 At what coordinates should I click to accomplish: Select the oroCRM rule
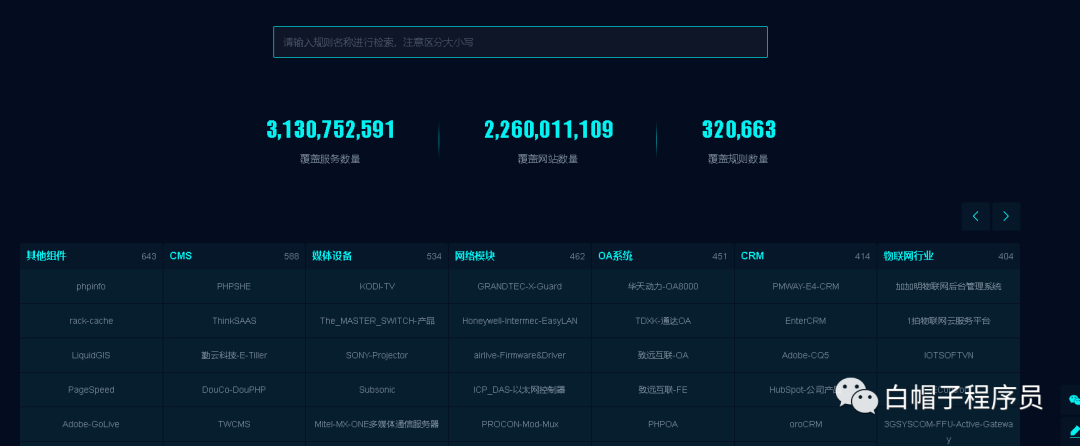805,424
